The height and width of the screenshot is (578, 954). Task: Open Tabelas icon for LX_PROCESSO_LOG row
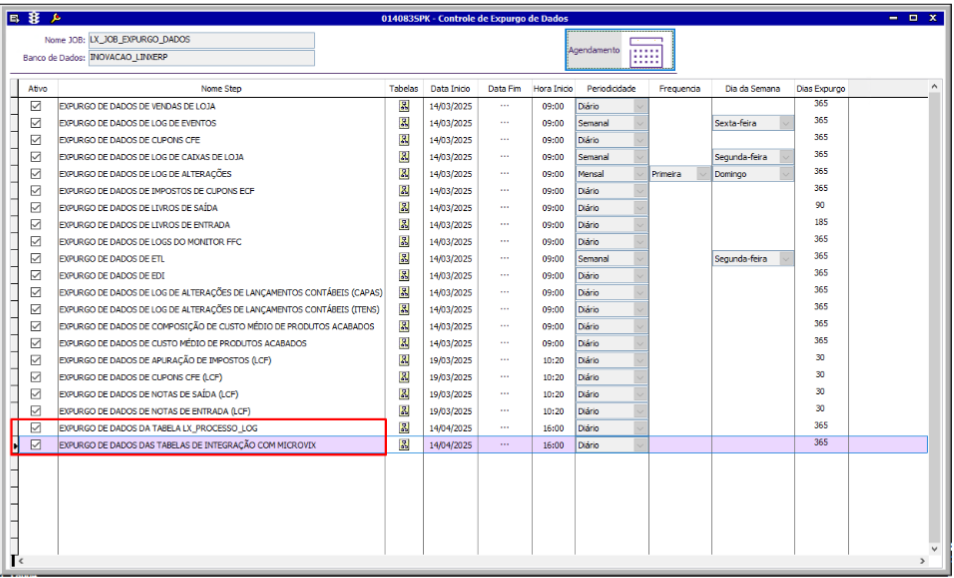404,428
